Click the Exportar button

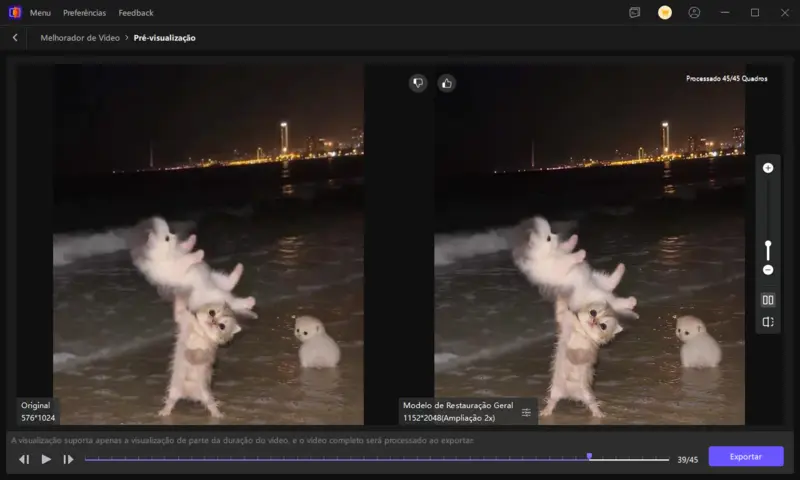(x=745, y=457)
